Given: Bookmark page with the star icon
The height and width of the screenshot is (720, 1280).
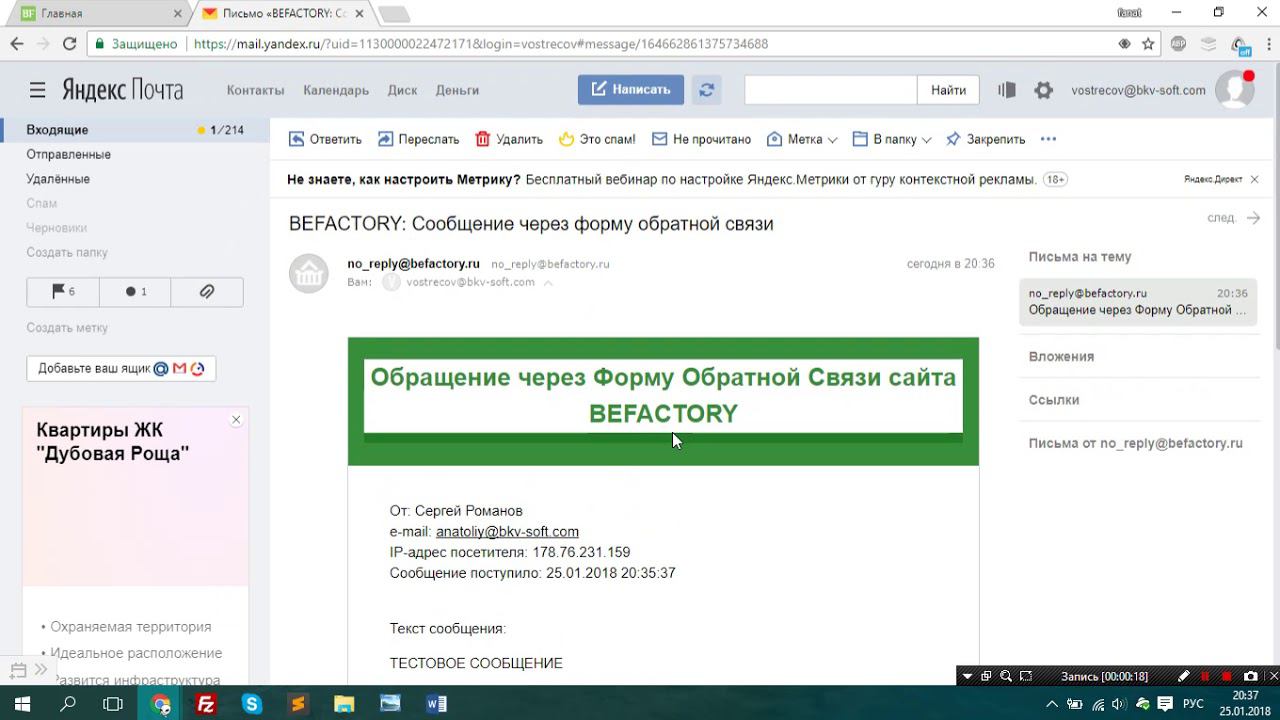Looking at the screenshot, I should coord(1148,44).
